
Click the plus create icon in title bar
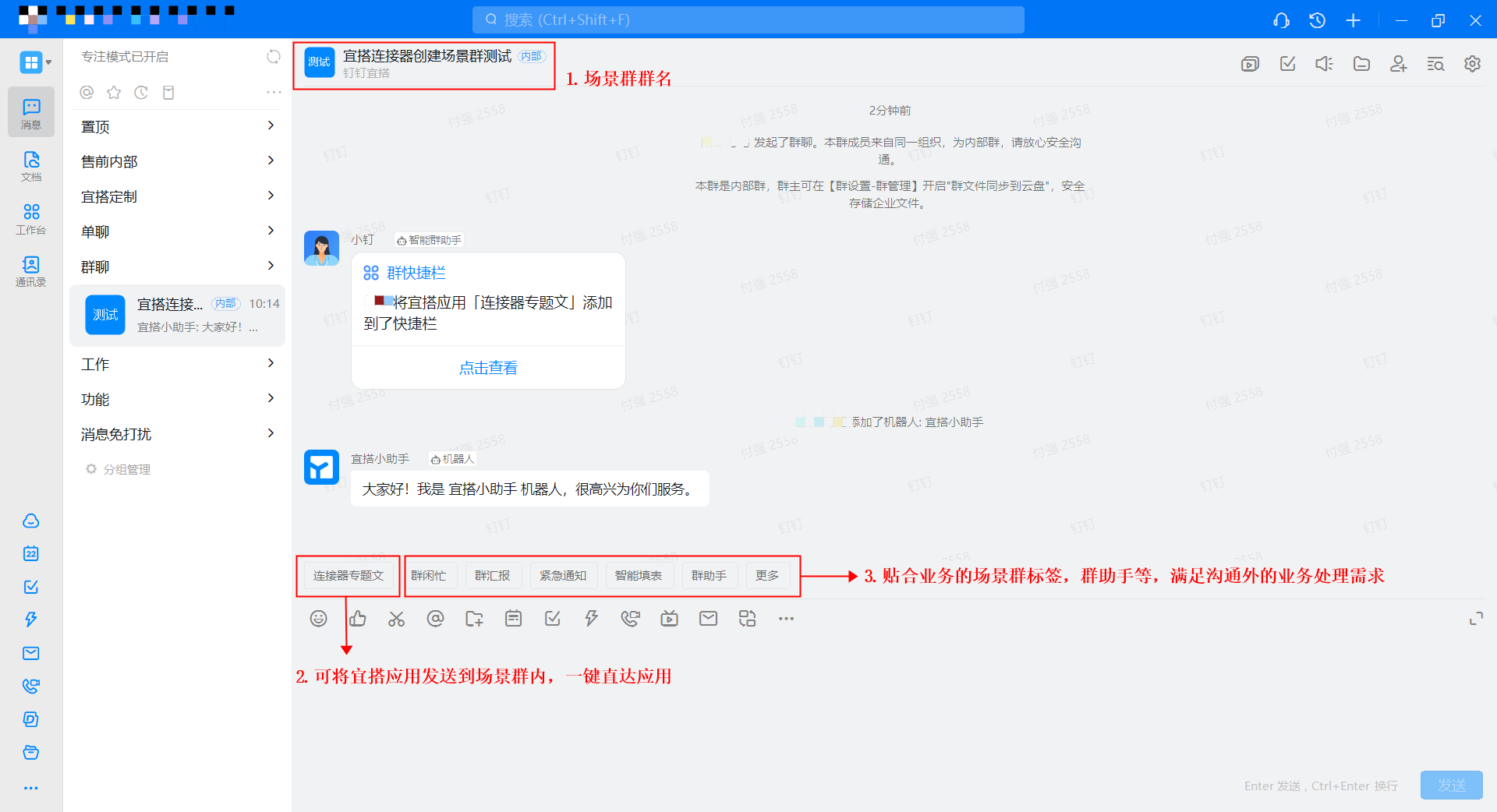[1354, 20]
